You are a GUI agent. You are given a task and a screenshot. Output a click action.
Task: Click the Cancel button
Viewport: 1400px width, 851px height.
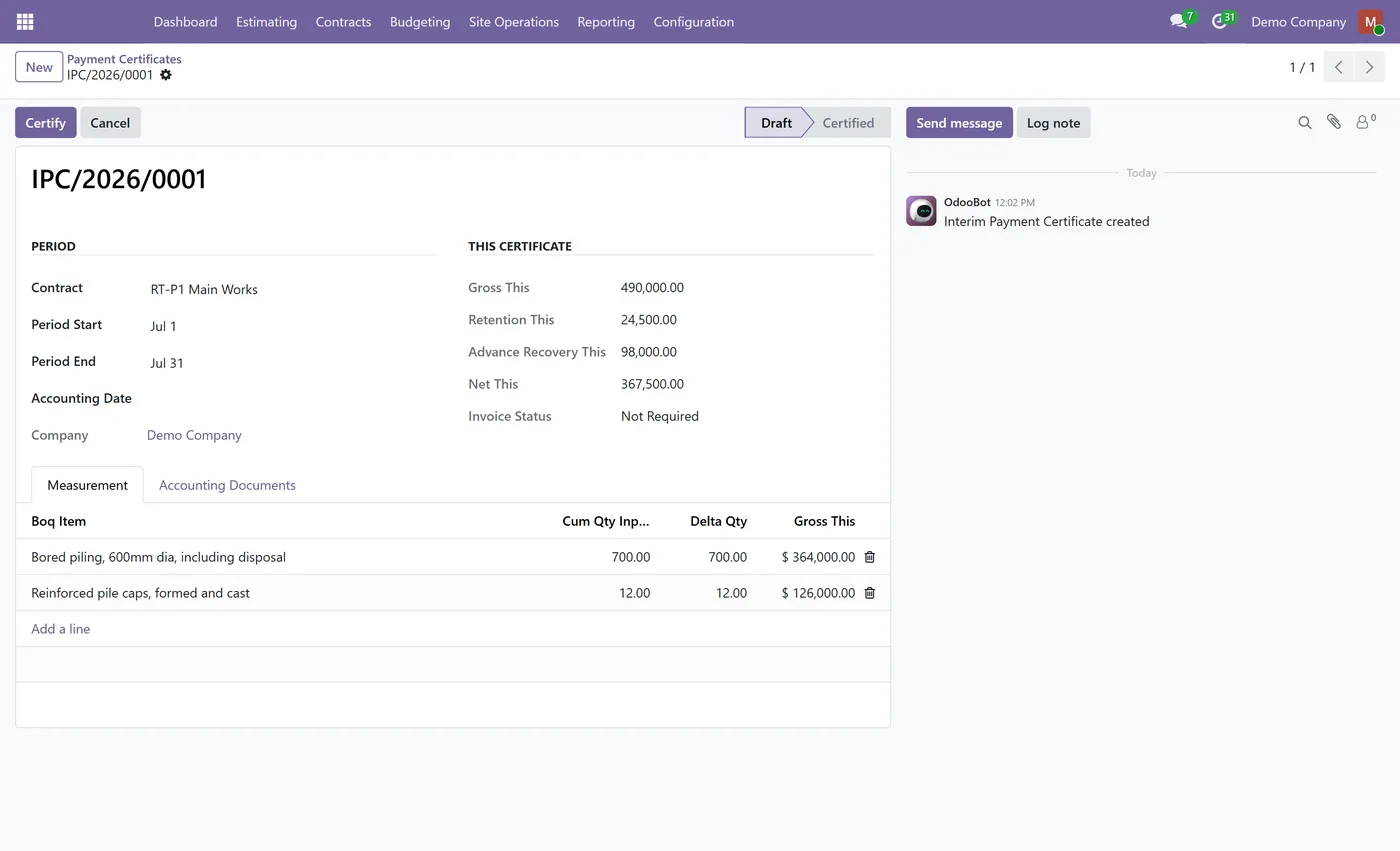110,123
